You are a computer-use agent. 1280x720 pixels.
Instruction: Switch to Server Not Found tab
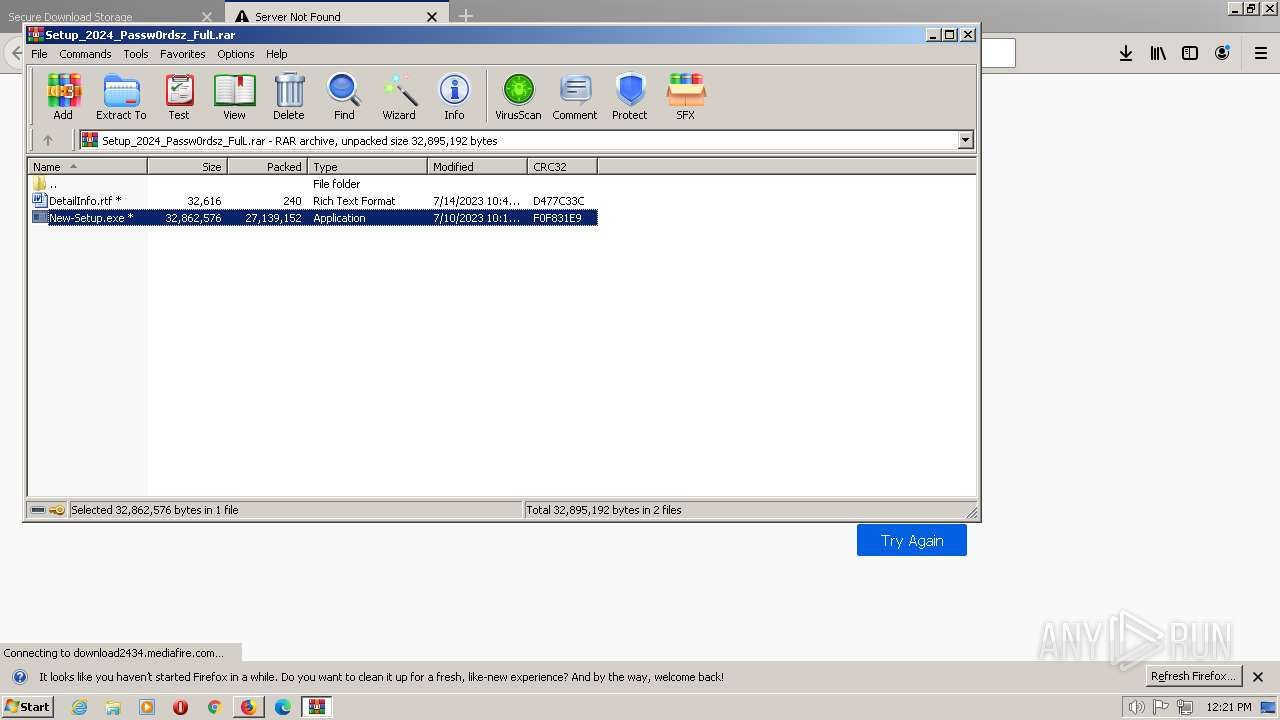point(335,16)
